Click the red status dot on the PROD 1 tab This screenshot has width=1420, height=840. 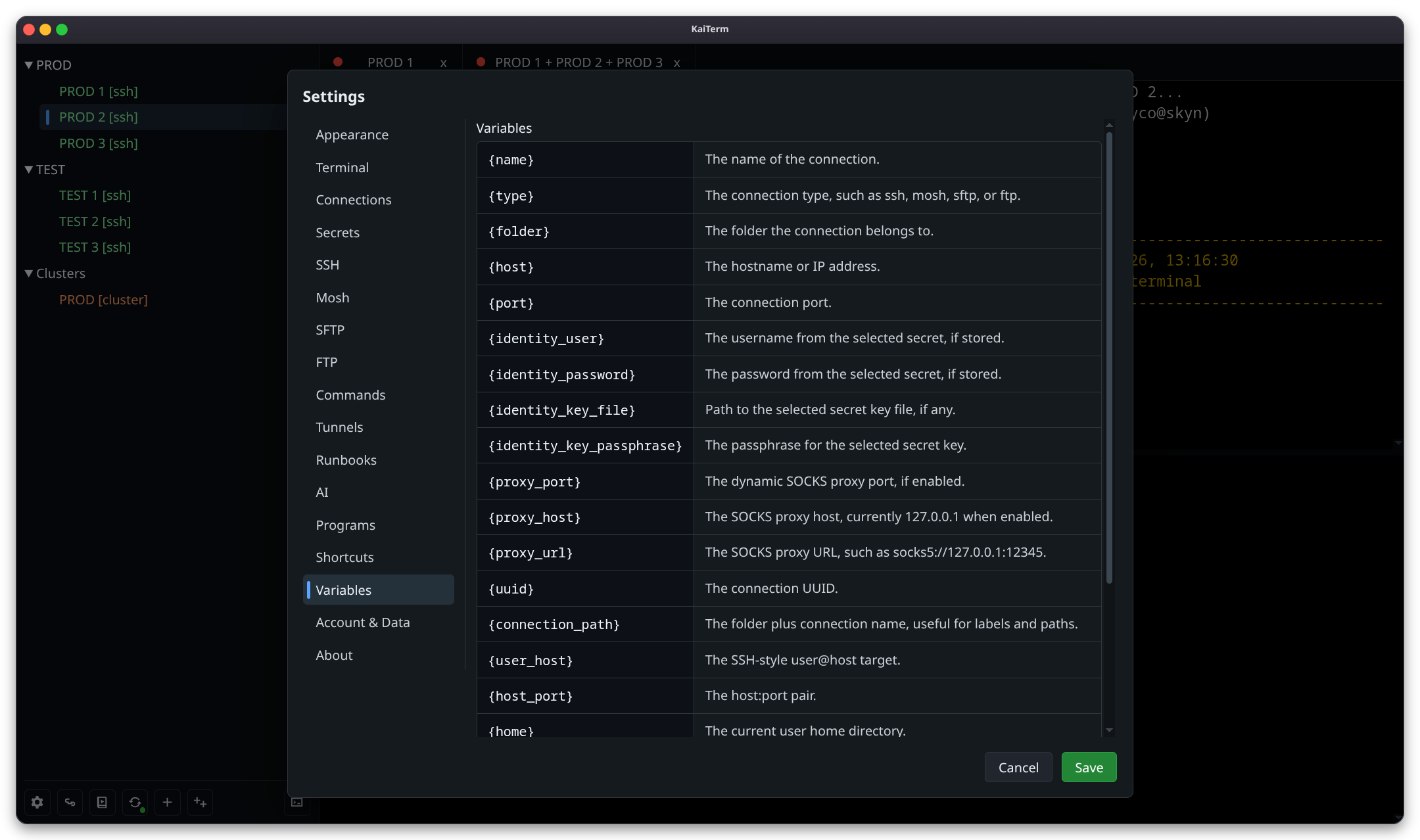338,62
